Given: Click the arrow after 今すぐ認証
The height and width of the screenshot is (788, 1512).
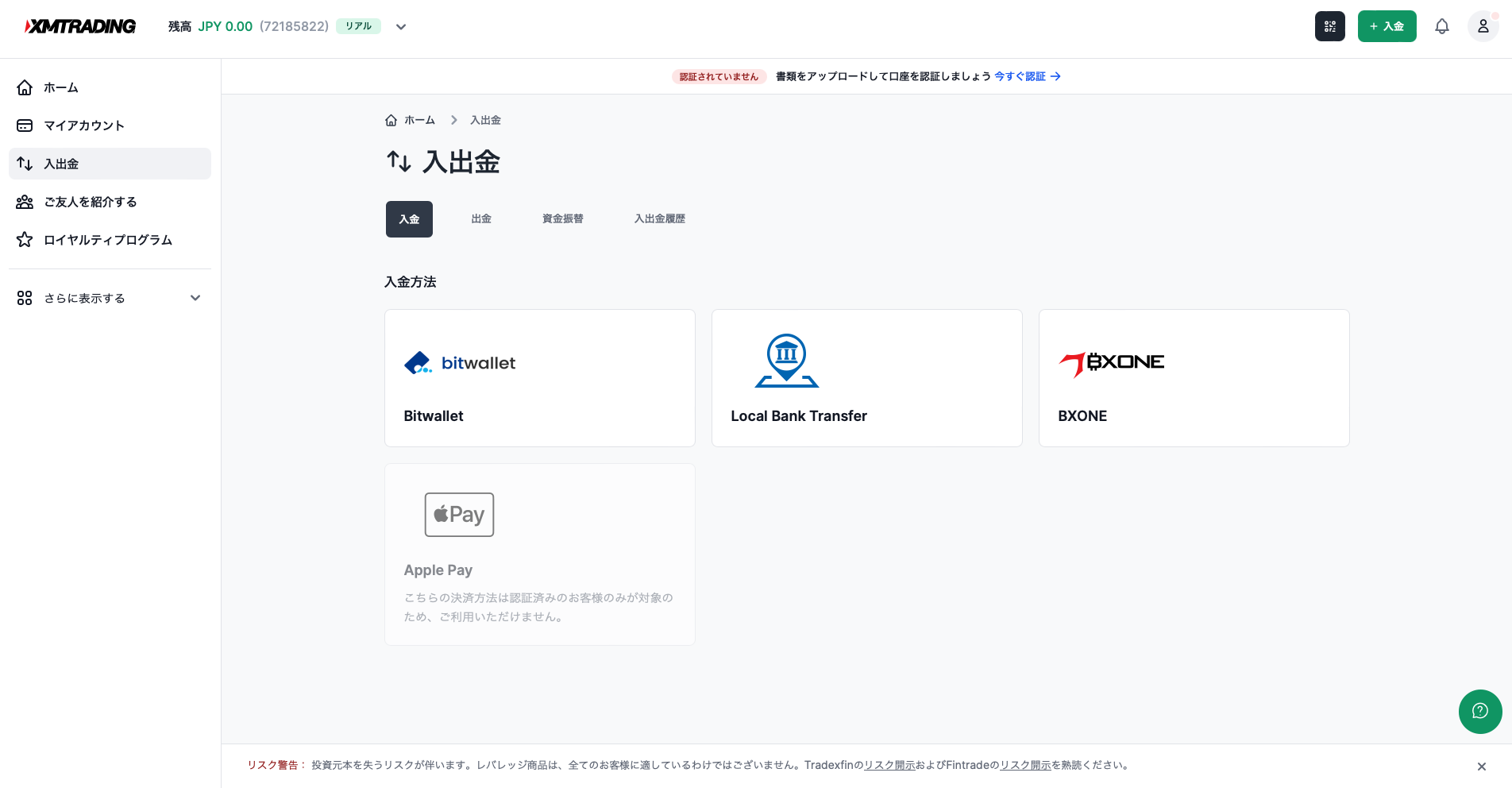Looking at the screenshot, I should pos(1055,76).
